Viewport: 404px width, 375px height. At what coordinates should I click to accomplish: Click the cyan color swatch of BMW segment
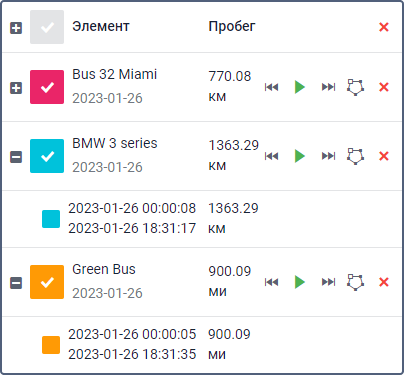(51, 219)
